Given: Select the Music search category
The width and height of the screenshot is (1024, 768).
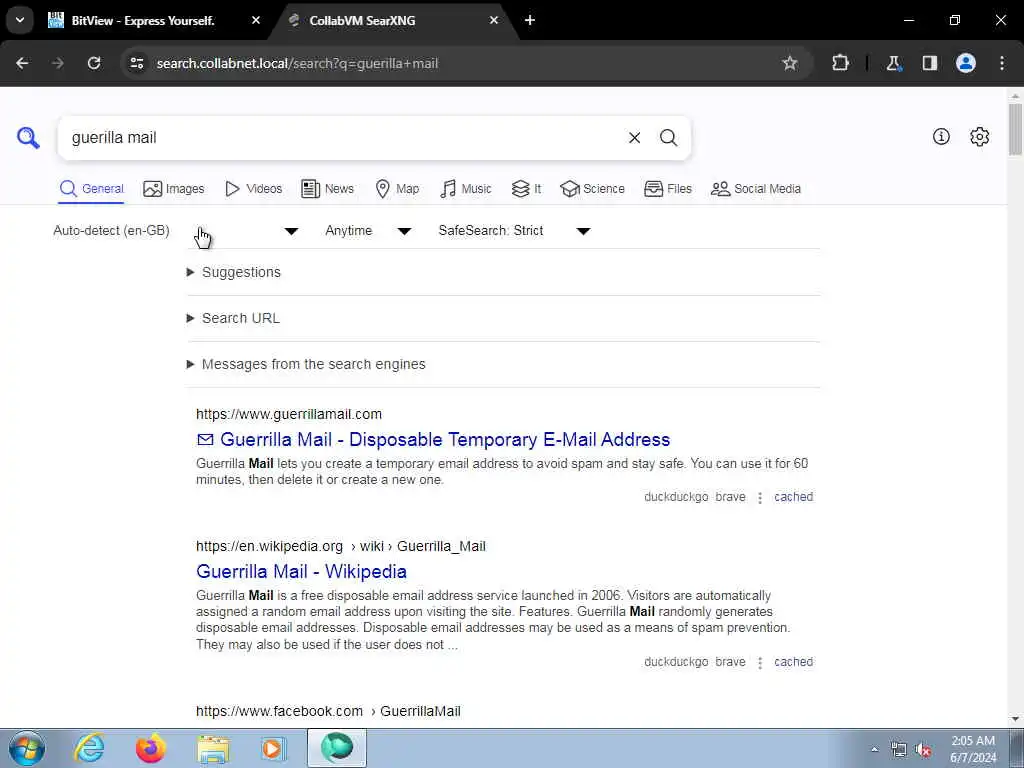Looking at the screenshot, I should pyautogui.click(x=466, y=189).
